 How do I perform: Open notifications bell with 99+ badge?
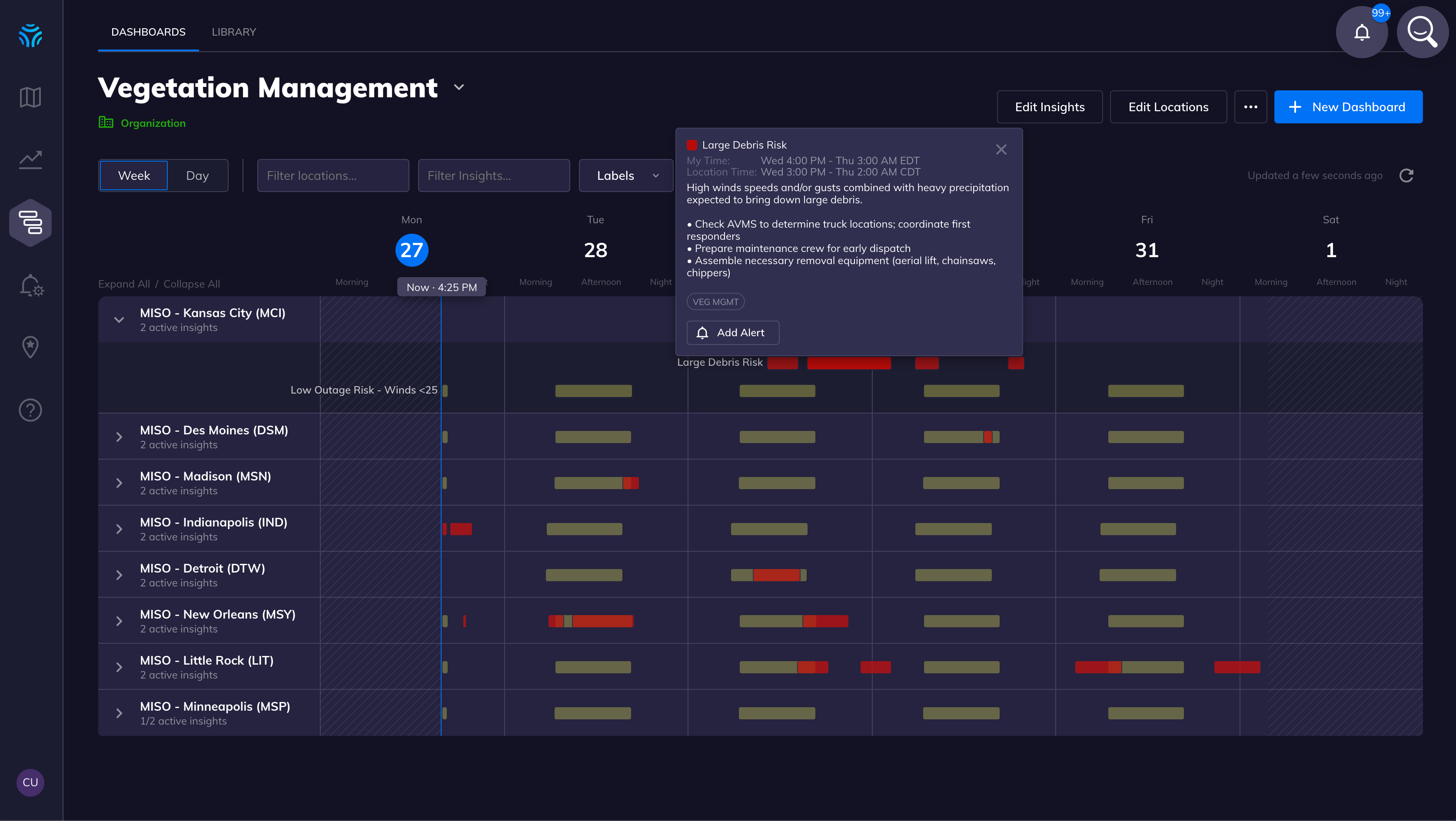1362,32
